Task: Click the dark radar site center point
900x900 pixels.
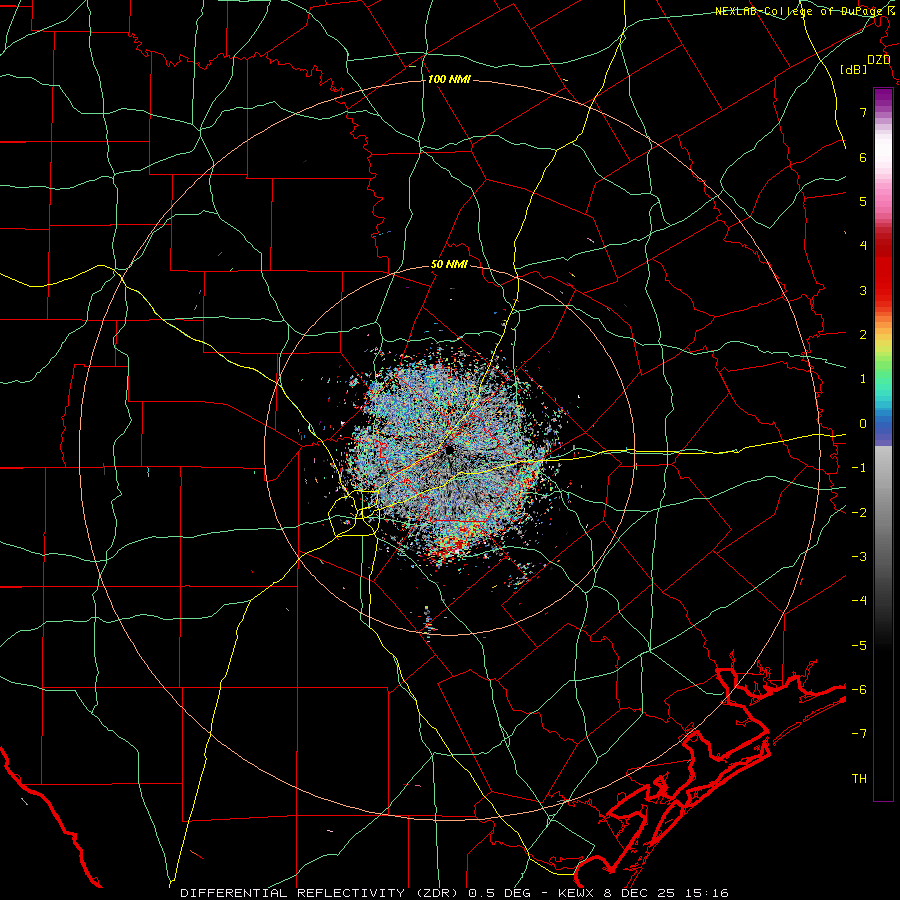Action: pos(449,449)
